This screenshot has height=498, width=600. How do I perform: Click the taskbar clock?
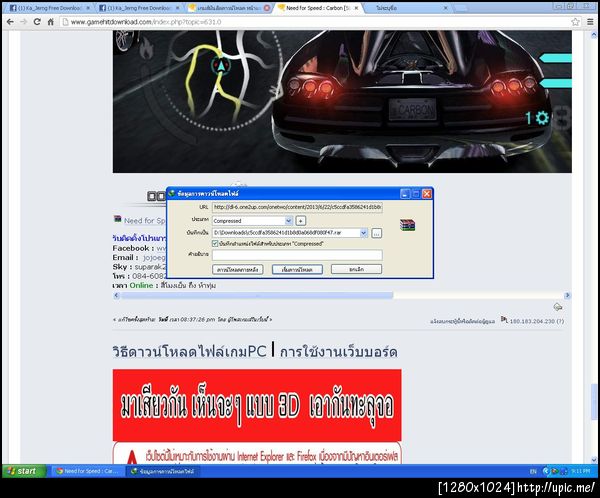580,471
